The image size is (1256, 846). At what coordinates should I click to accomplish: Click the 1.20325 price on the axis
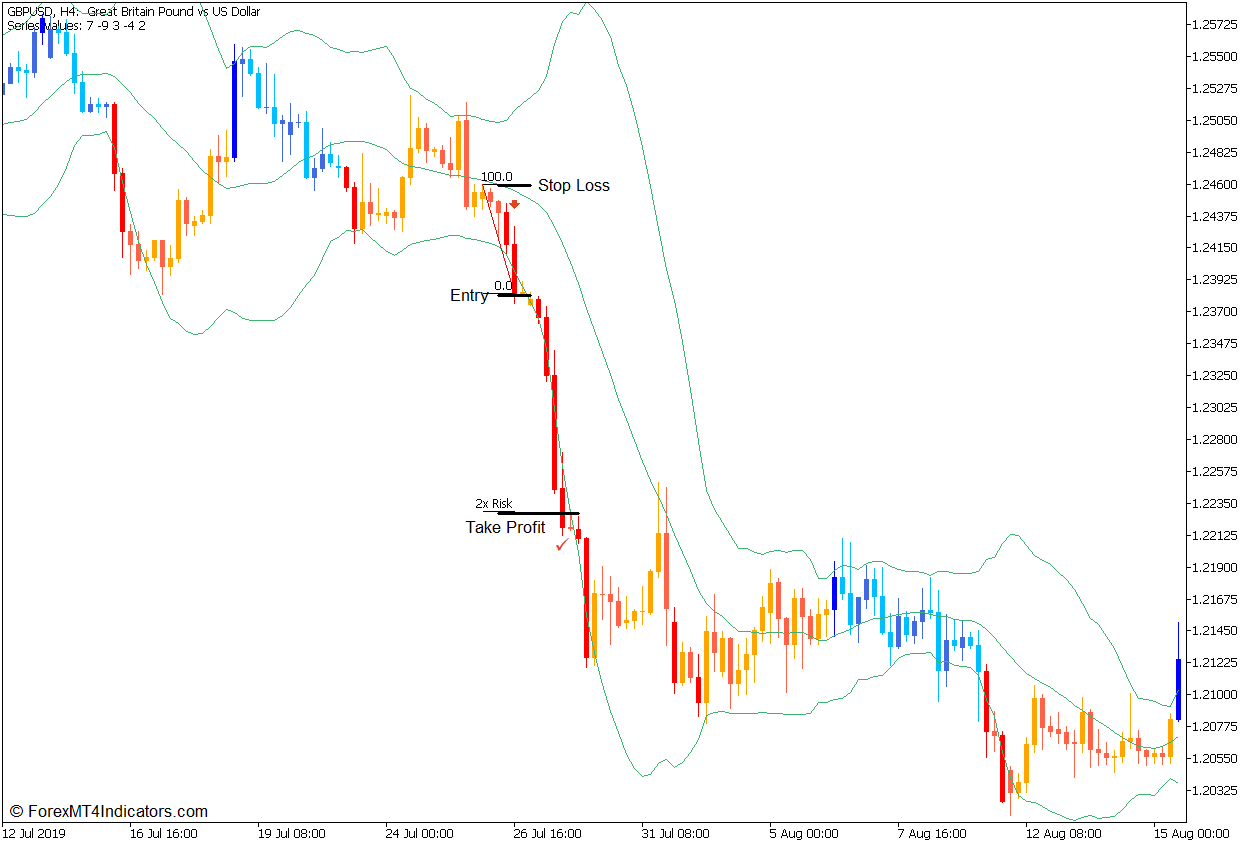(1212, 791)
